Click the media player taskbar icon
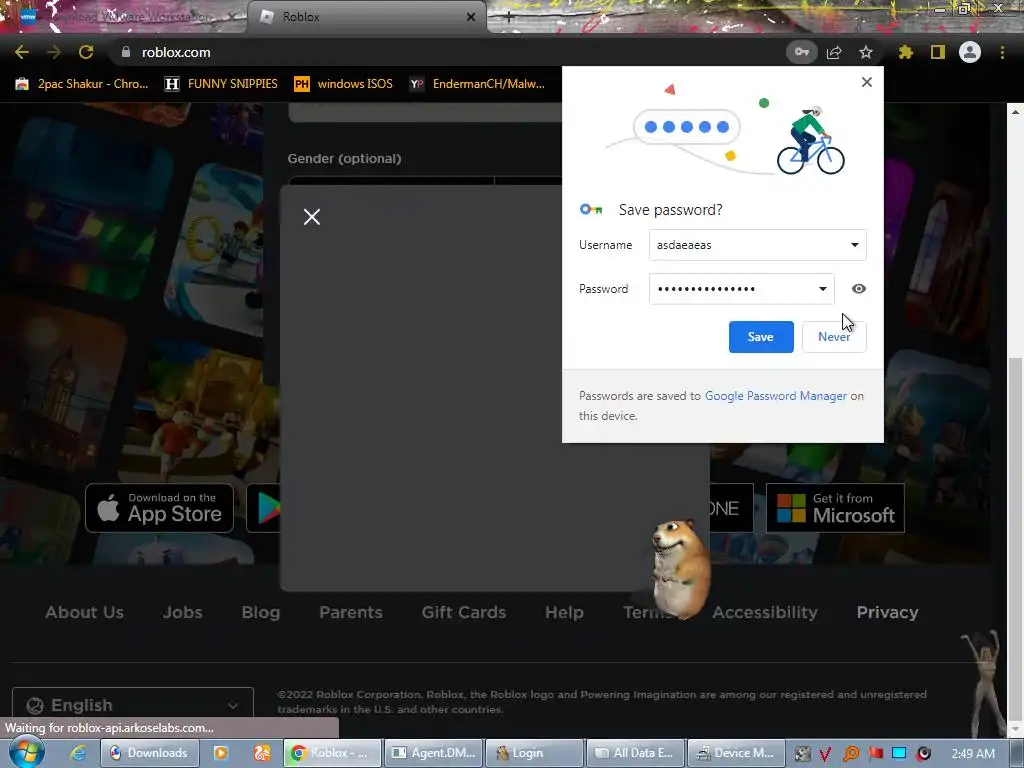 tap(221, 753)
